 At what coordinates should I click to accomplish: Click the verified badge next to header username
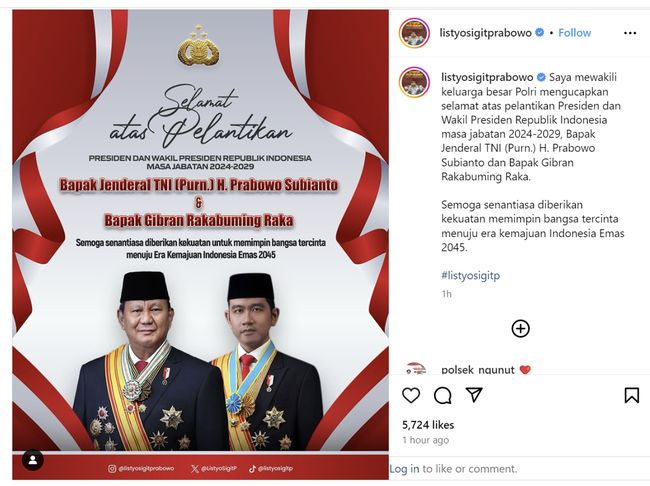(539, 32)
